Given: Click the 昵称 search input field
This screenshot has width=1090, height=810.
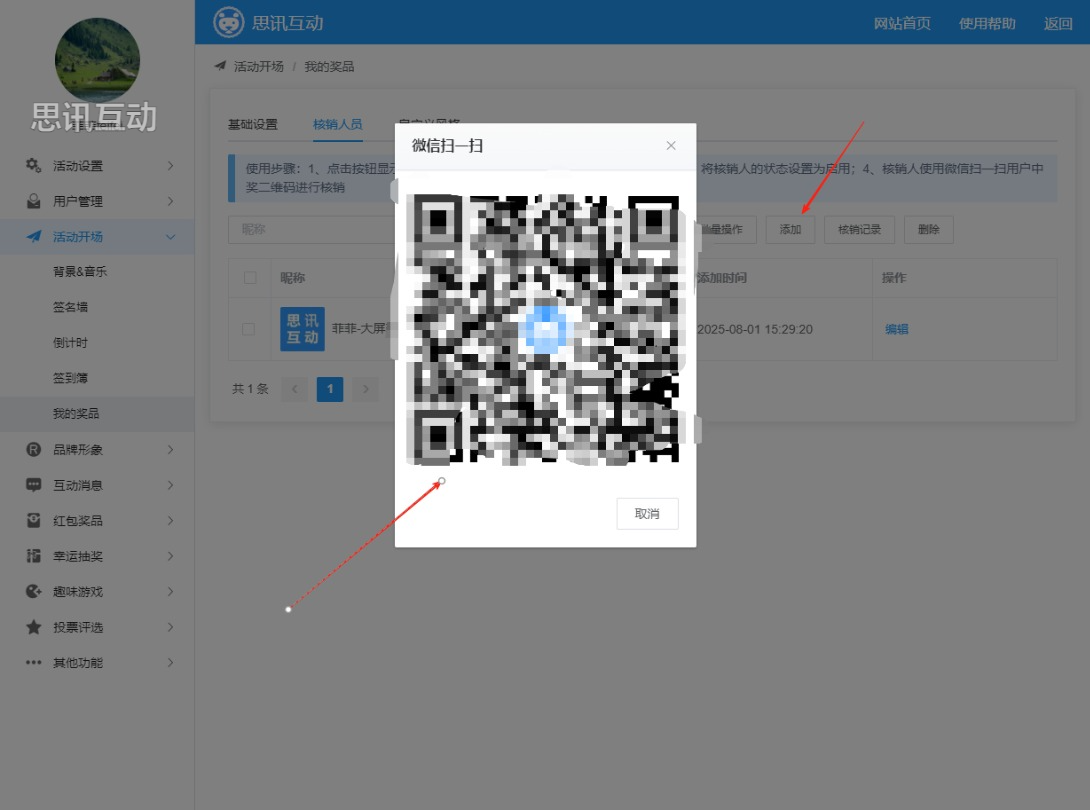Looking at the screenshot, I should coord(311,229).
